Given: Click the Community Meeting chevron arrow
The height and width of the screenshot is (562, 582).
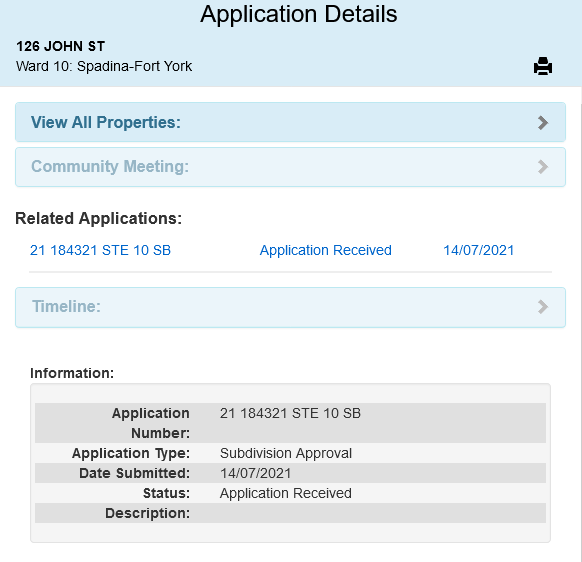Looking at the screenshot, I should click(543, 167).
